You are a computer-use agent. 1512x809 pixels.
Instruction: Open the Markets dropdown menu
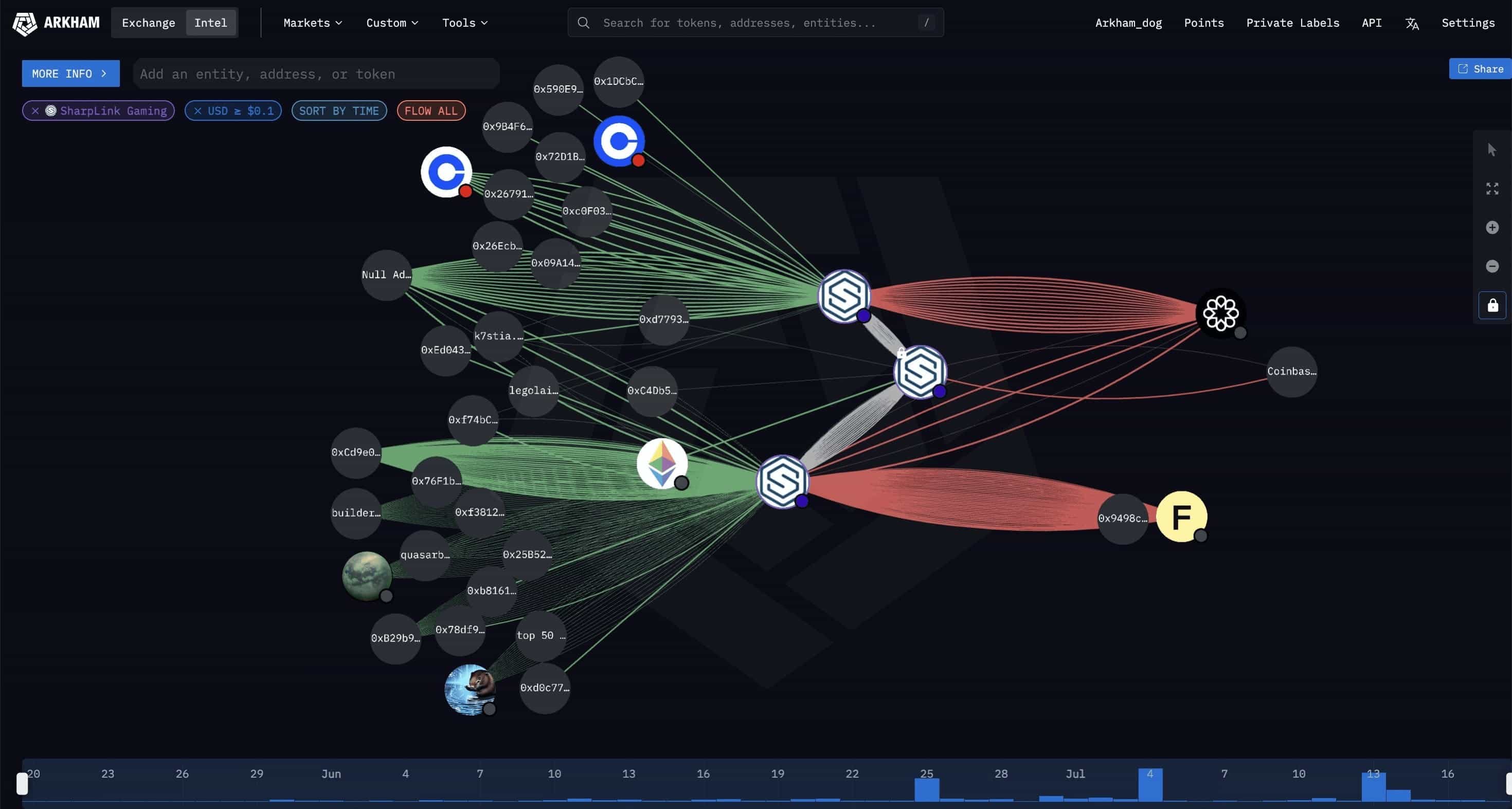tap(312, 23)
